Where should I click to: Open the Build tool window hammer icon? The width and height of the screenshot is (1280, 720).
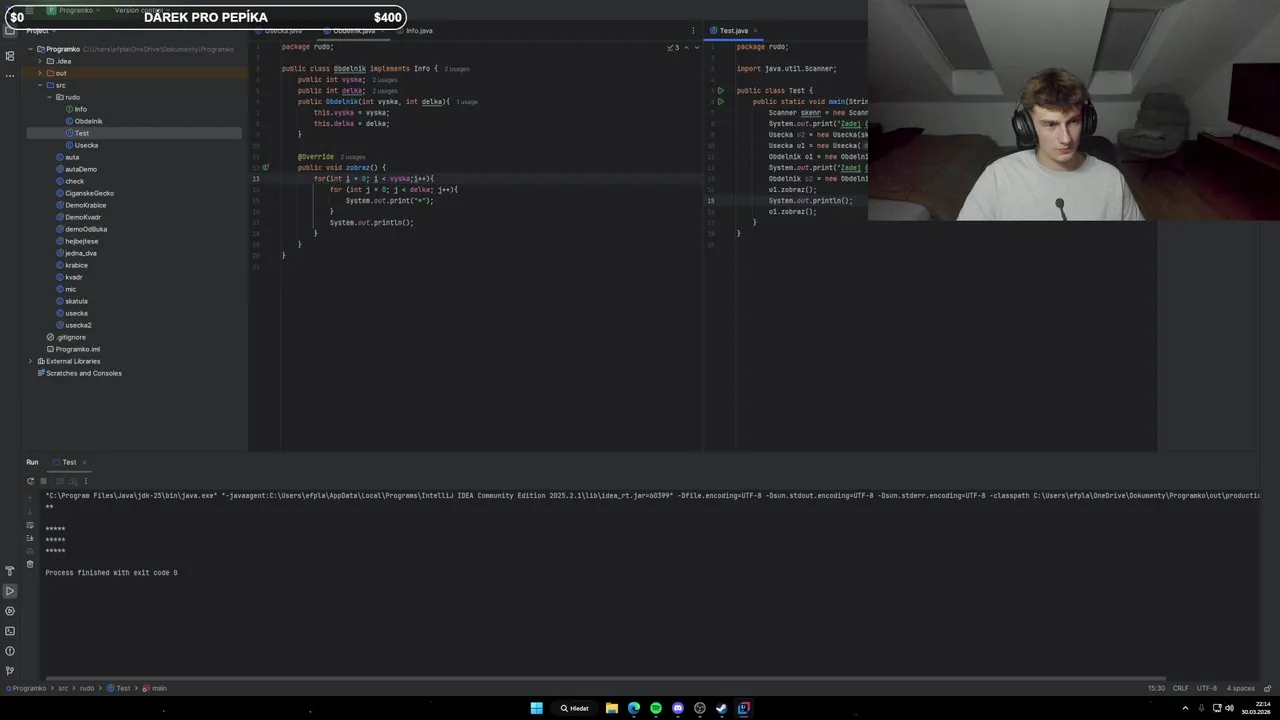(x=10, y=571)
